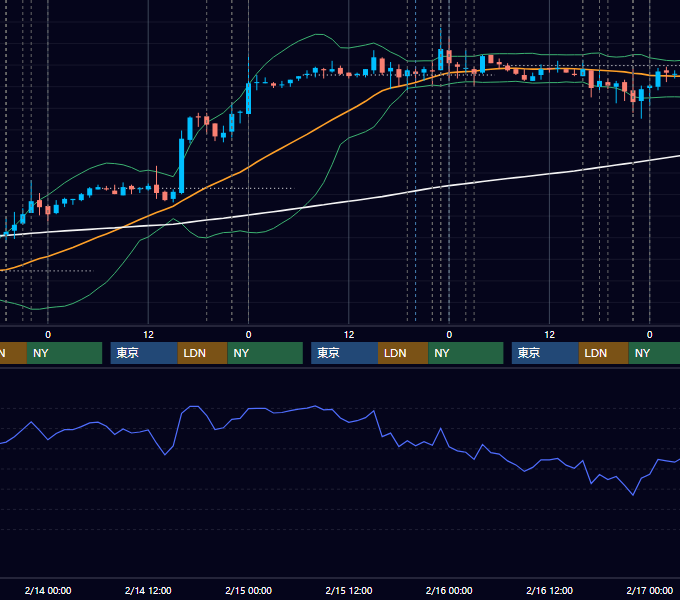Click hour label 12 above 2/15 12:00

349,335
